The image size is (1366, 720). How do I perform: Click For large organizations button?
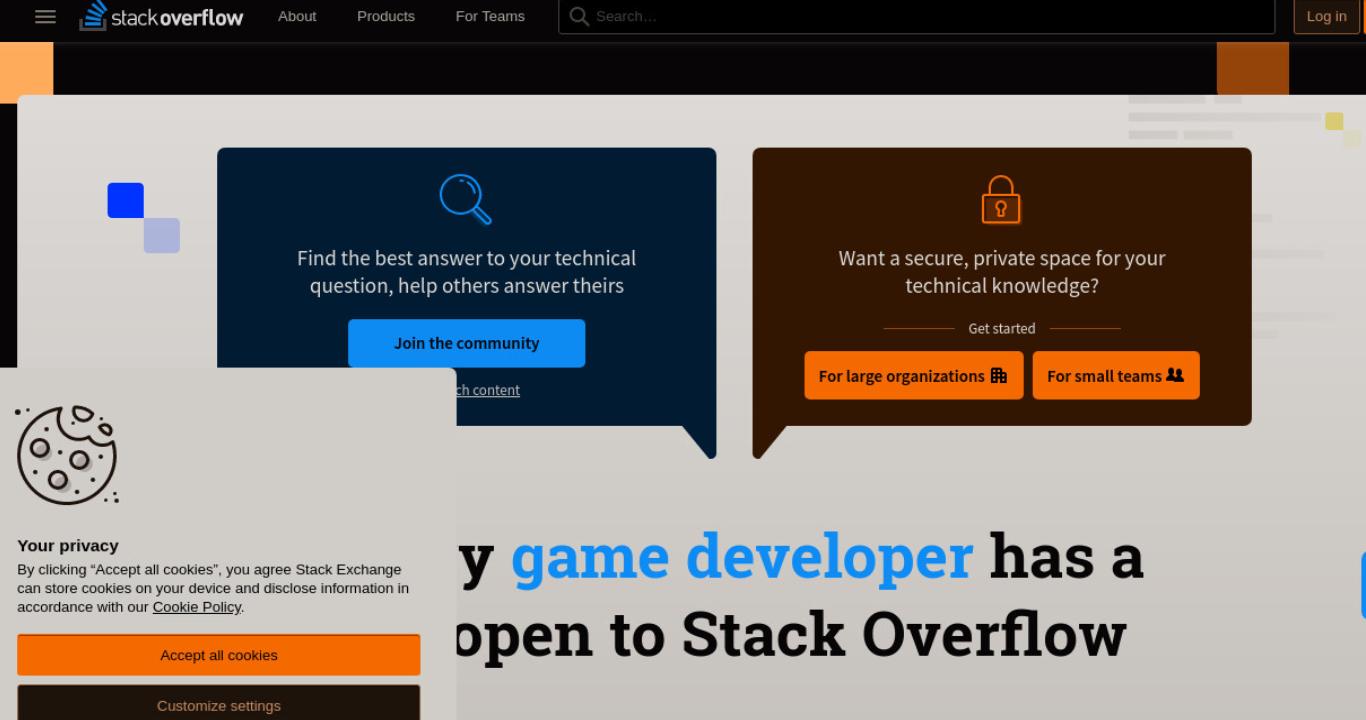pos(914,376)
